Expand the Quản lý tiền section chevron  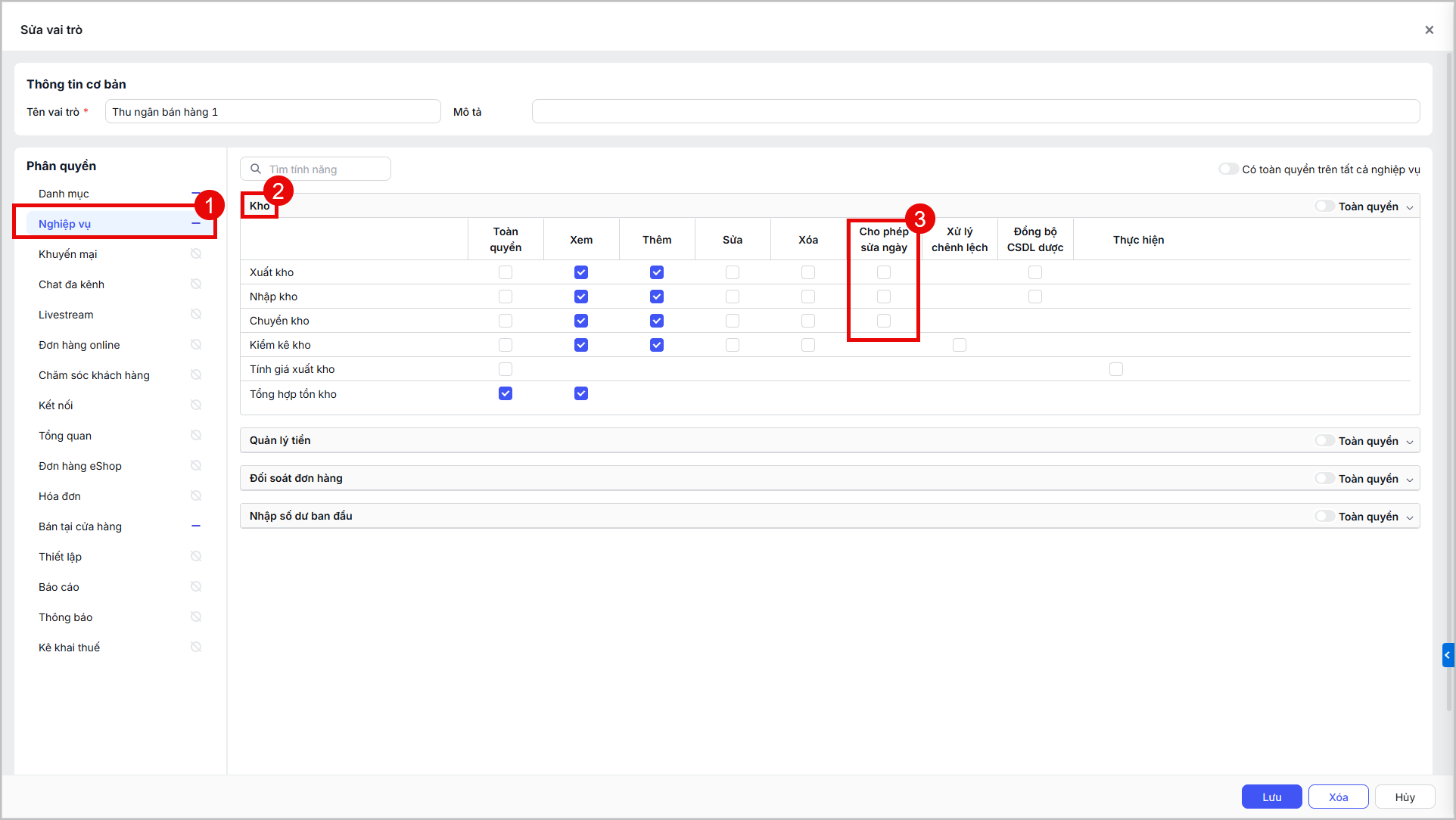pyautogui.click(x=1410, y=442)
